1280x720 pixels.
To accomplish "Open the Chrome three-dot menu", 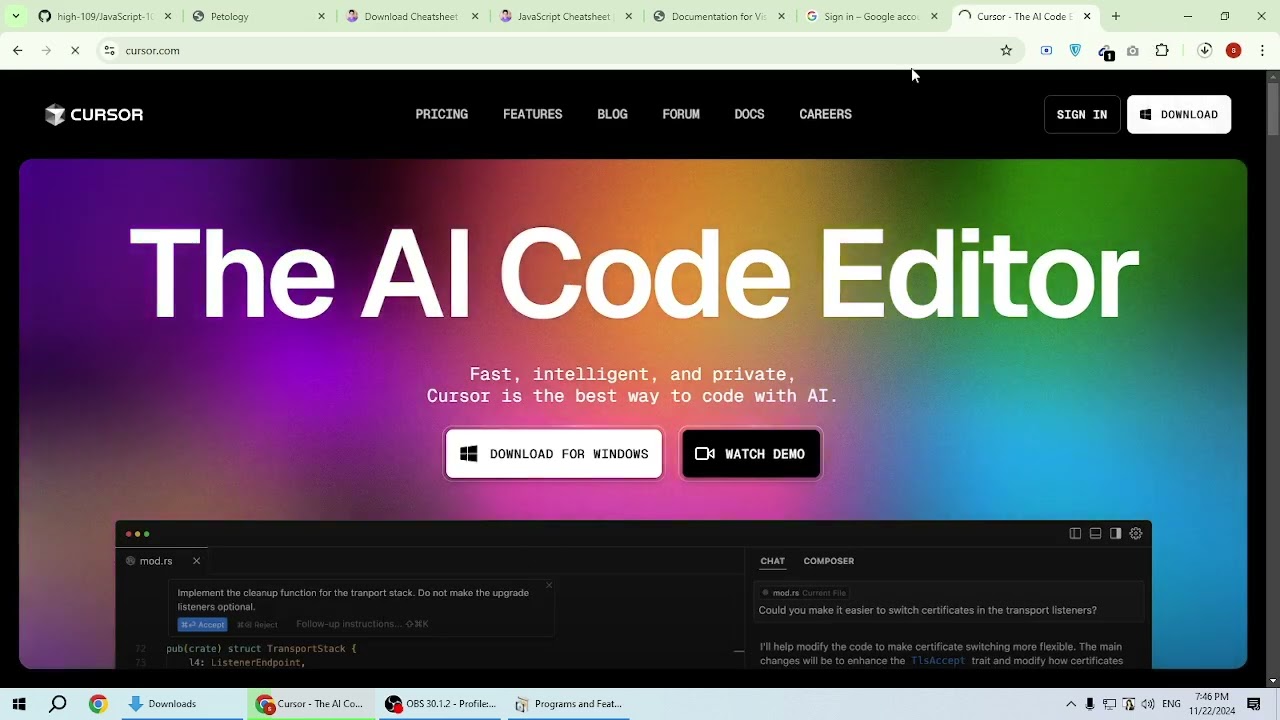I will coord(1263,50).
